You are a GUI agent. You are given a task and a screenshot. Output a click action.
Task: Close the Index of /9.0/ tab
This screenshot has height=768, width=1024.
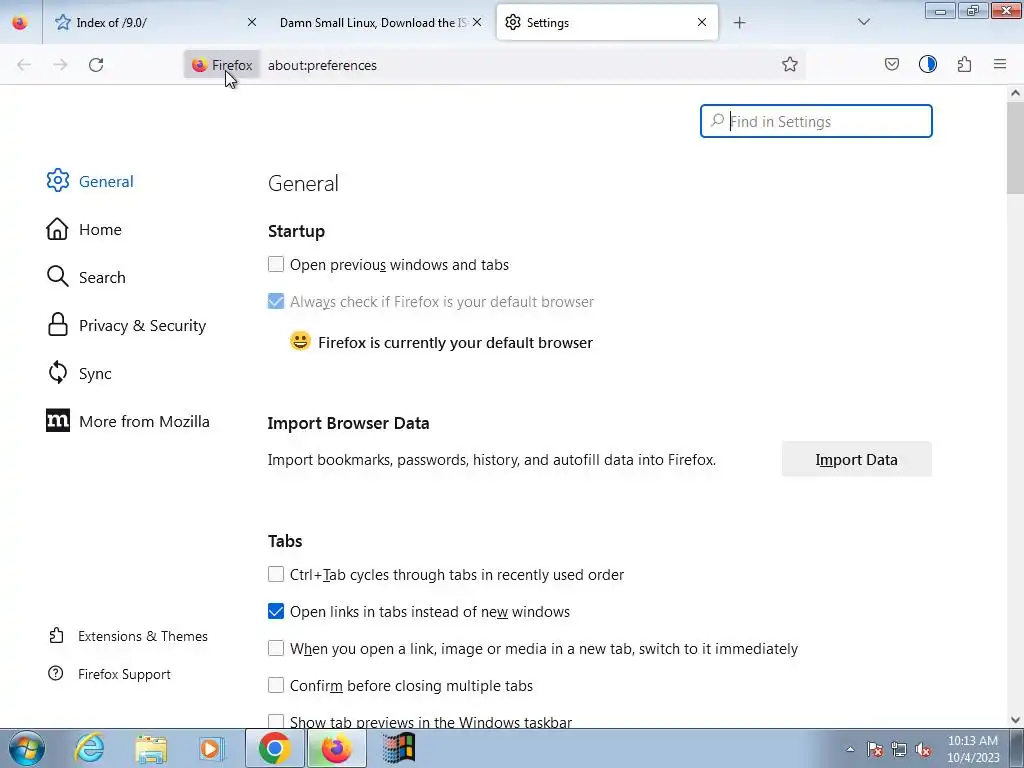[x=251, y=22]
